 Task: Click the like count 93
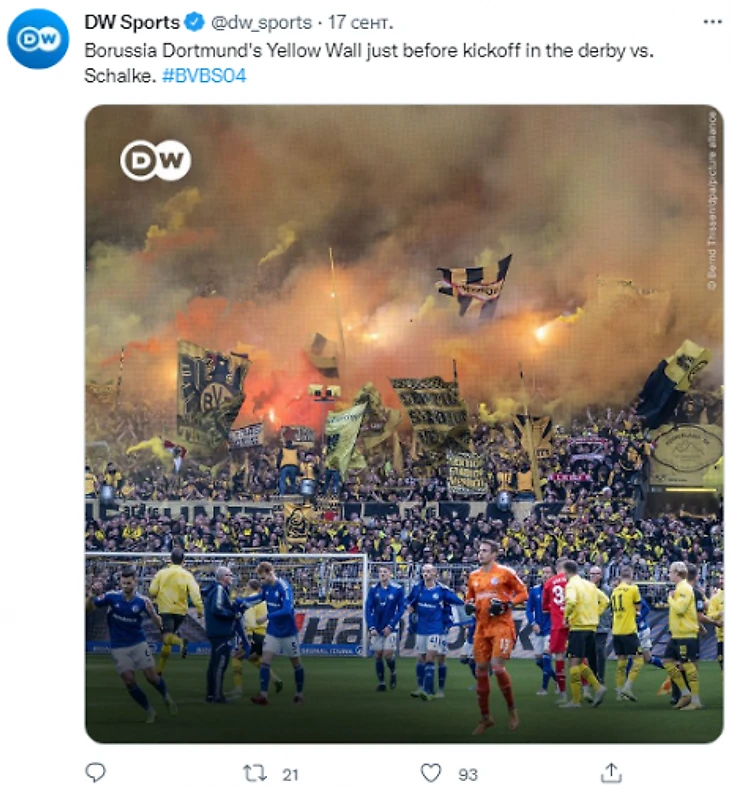467,774
